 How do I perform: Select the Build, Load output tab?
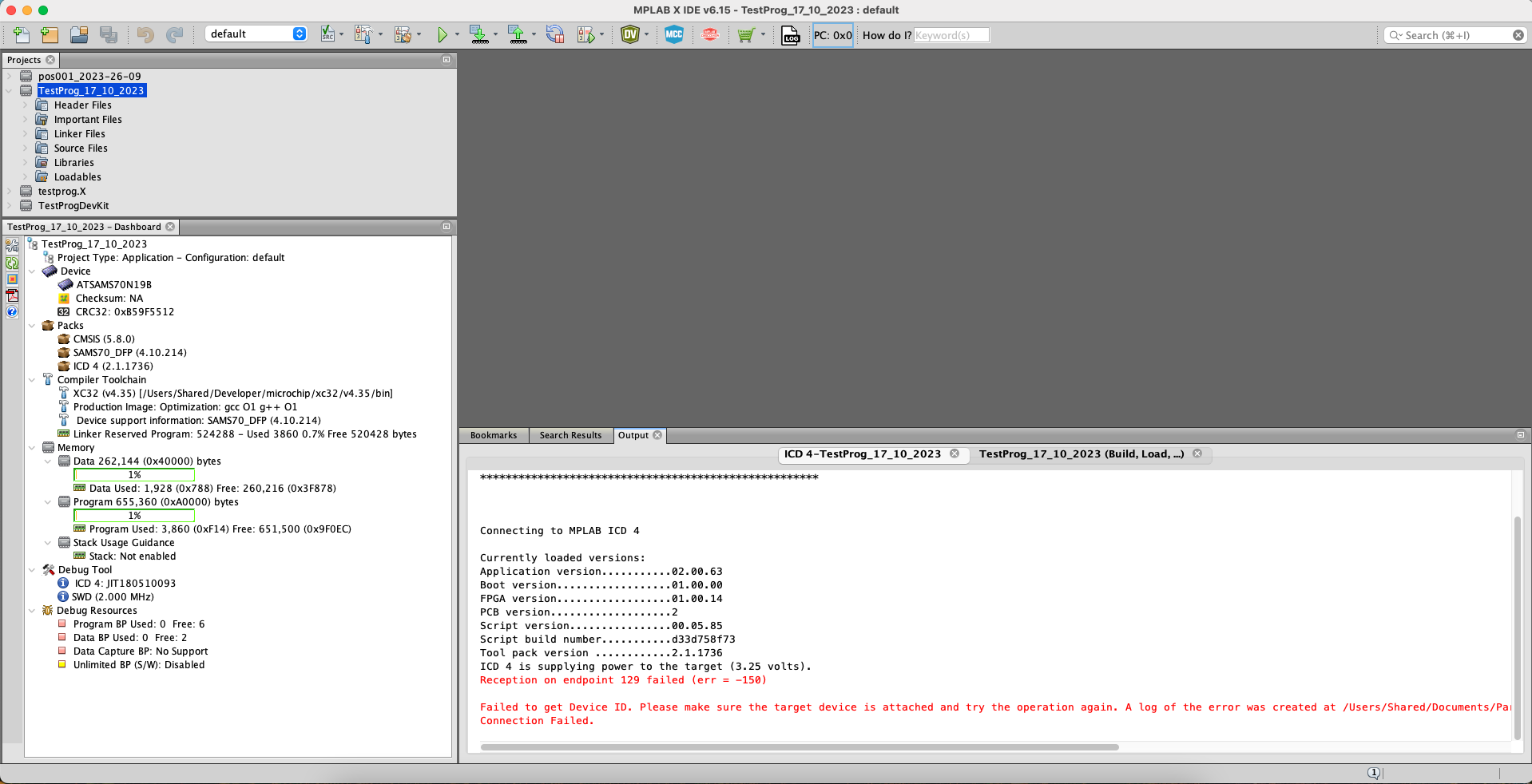pos(1081,453)
